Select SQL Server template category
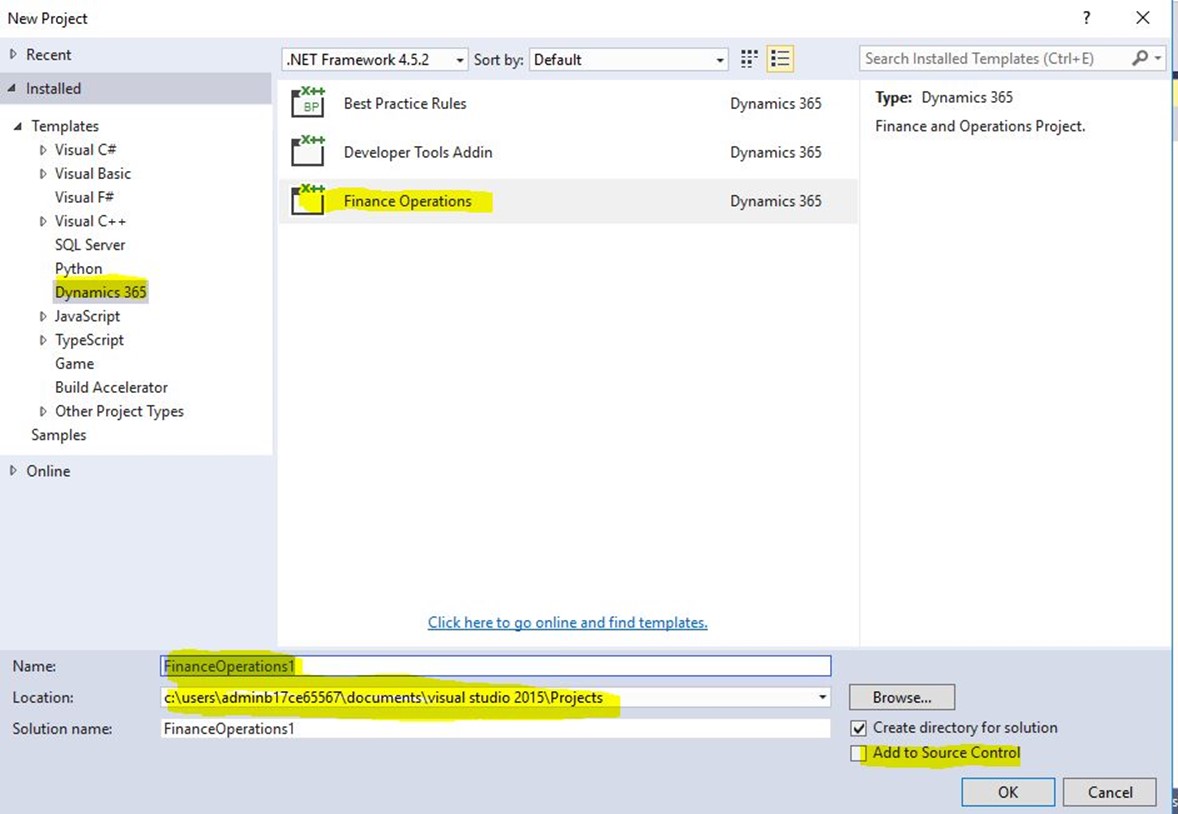 (90, 245)
